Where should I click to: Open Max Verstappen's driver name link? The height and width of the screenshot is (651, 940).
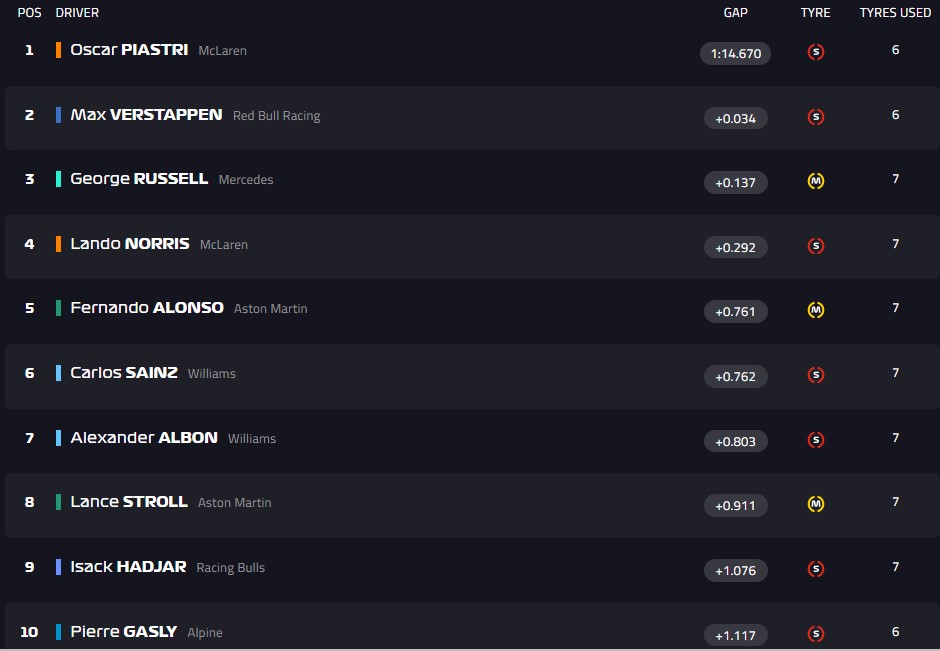coord(146,115)
